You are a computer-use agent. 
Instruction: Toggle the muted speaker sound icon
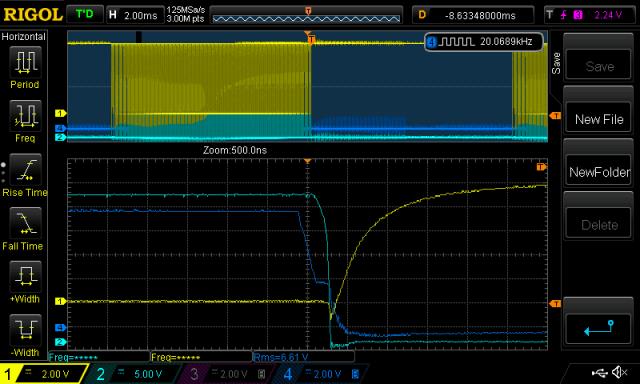point(620,372)
